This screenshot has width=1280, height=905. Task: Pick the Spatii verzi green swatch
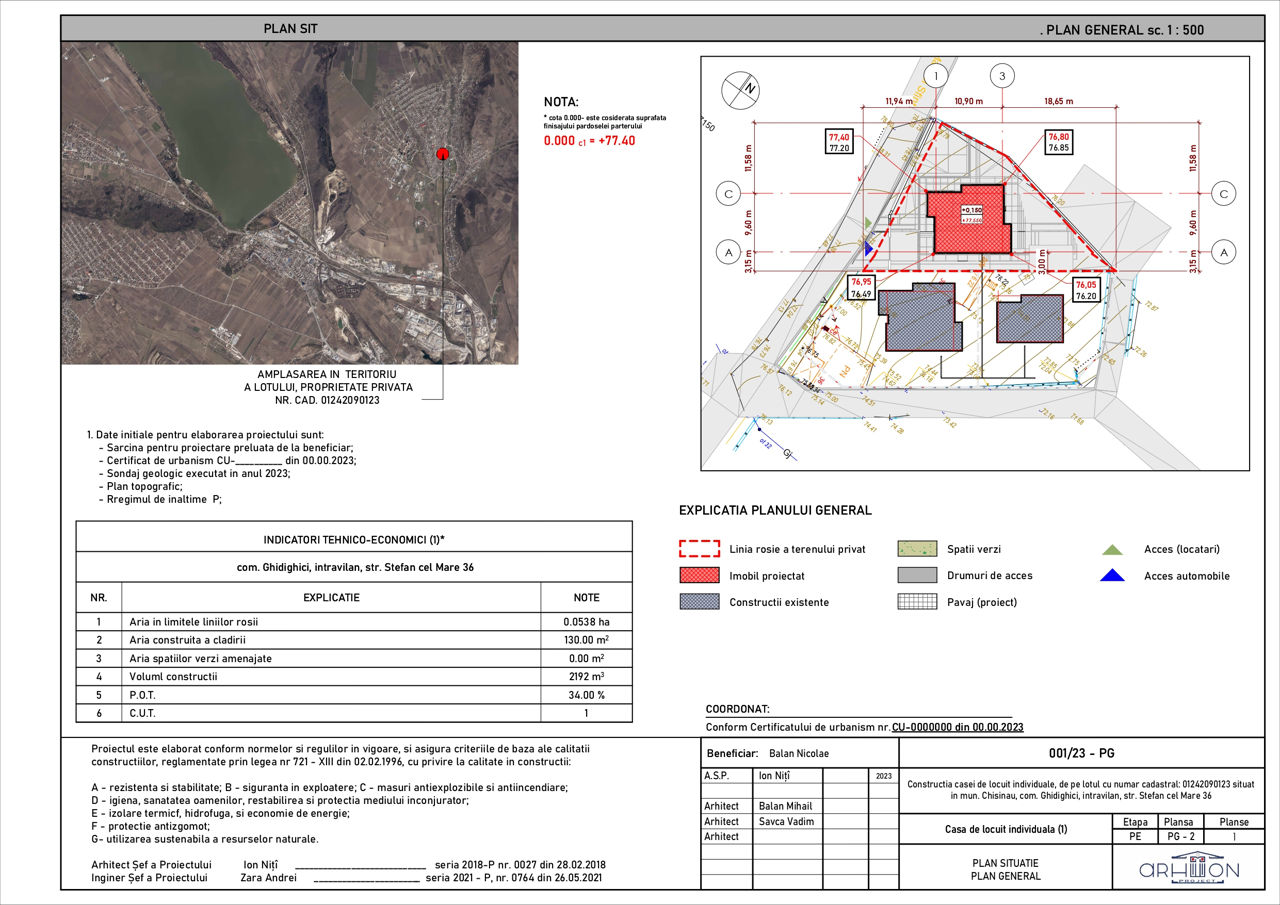click(917, 549)
